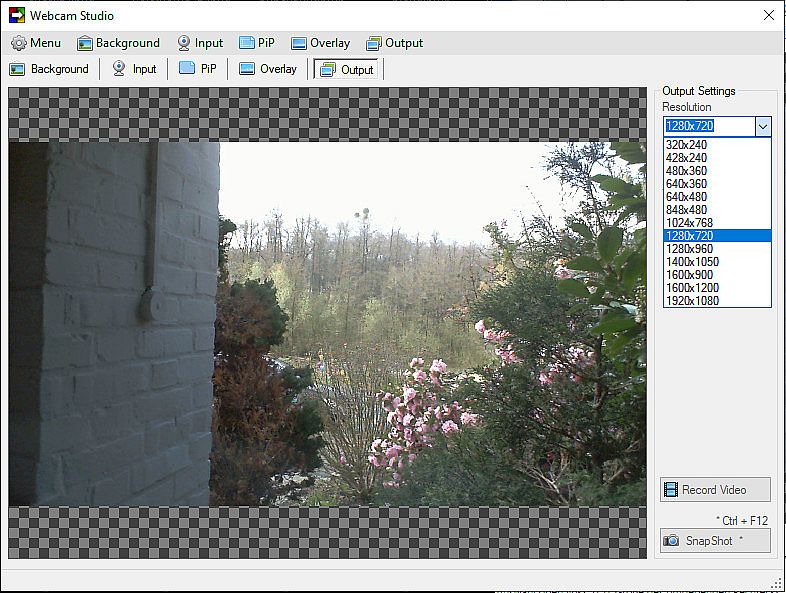
Task: Choose 1400x1050 resolution
Action: (717, 262)
